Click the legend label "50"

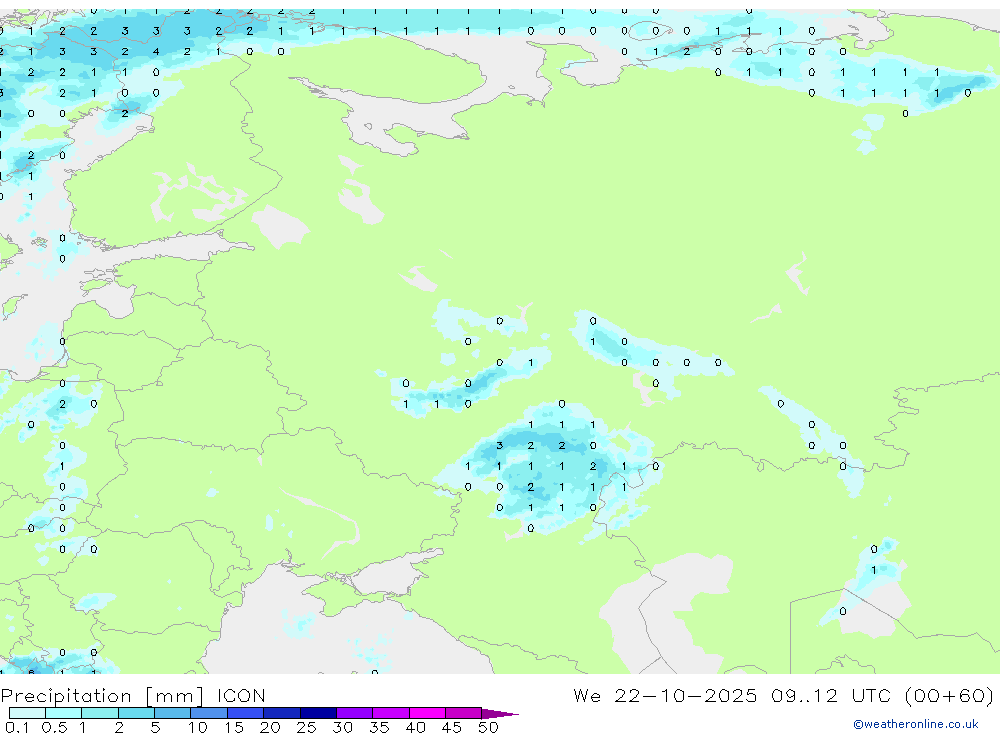[x=488, y=727]
